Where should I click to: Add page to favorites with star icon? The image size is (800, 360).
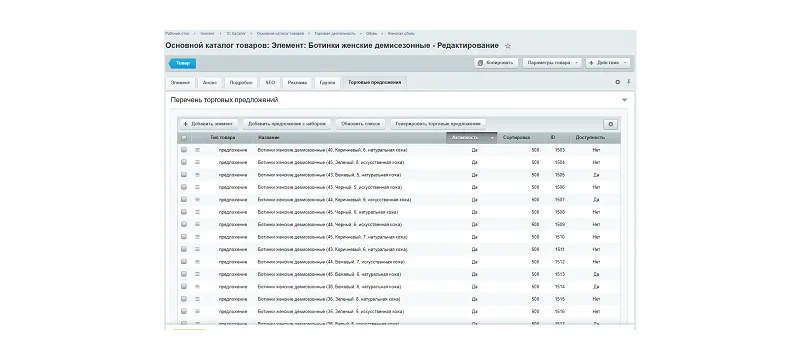tap(508, 46)
